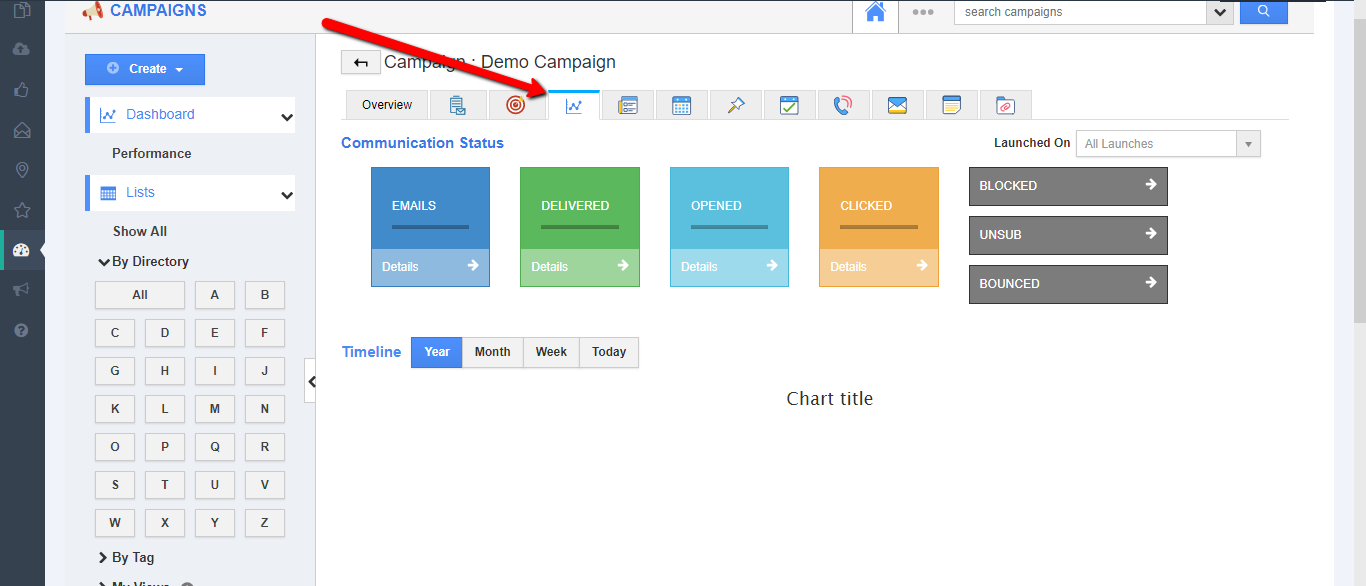Open the calendar tab icon
Viewport: 1366px width, 586px height.
[681, 105]
